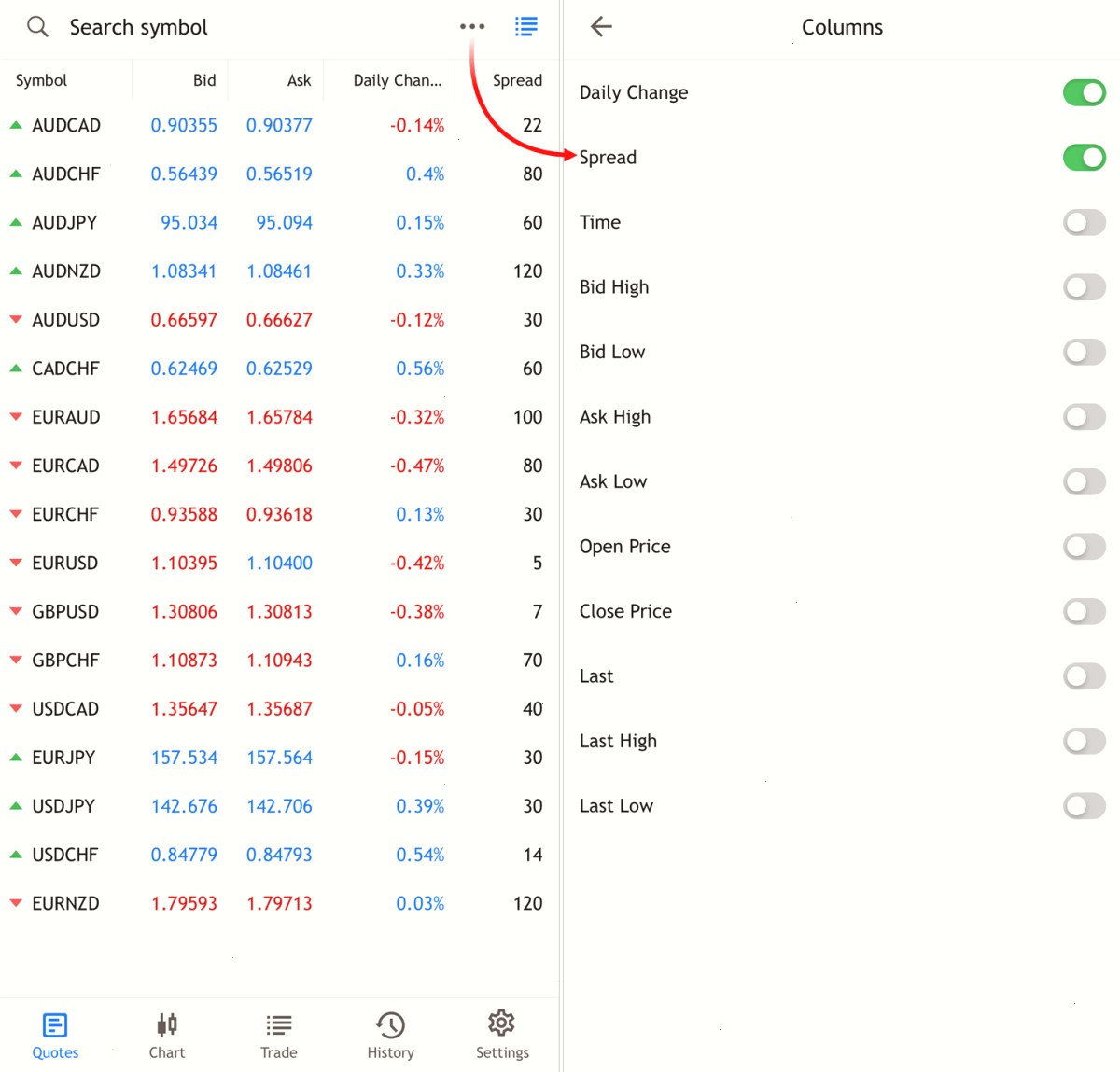Disable the Daily Change column toggle
1120x1072 pixels.
[x=1085, y=92]
